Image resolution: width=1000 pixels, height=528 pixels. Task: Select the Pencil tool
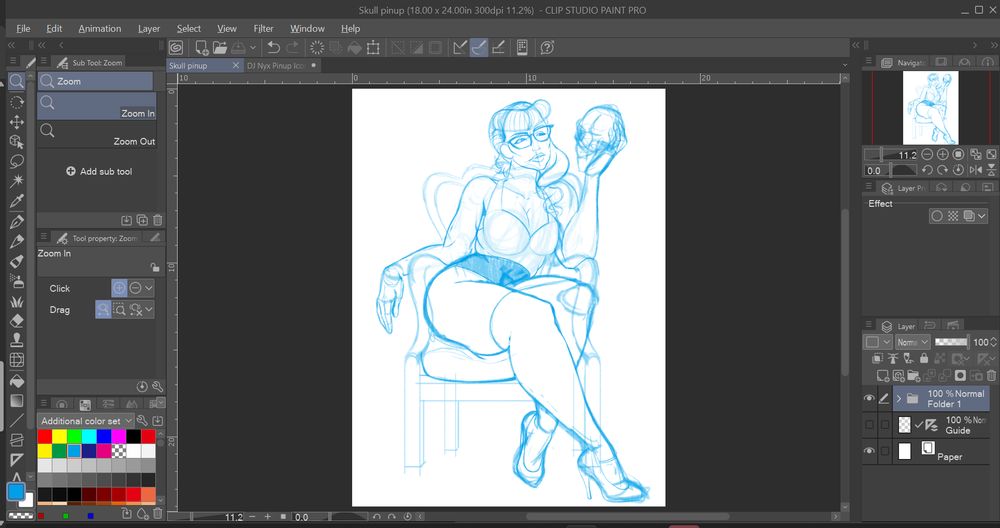click(x=17, y=241)
